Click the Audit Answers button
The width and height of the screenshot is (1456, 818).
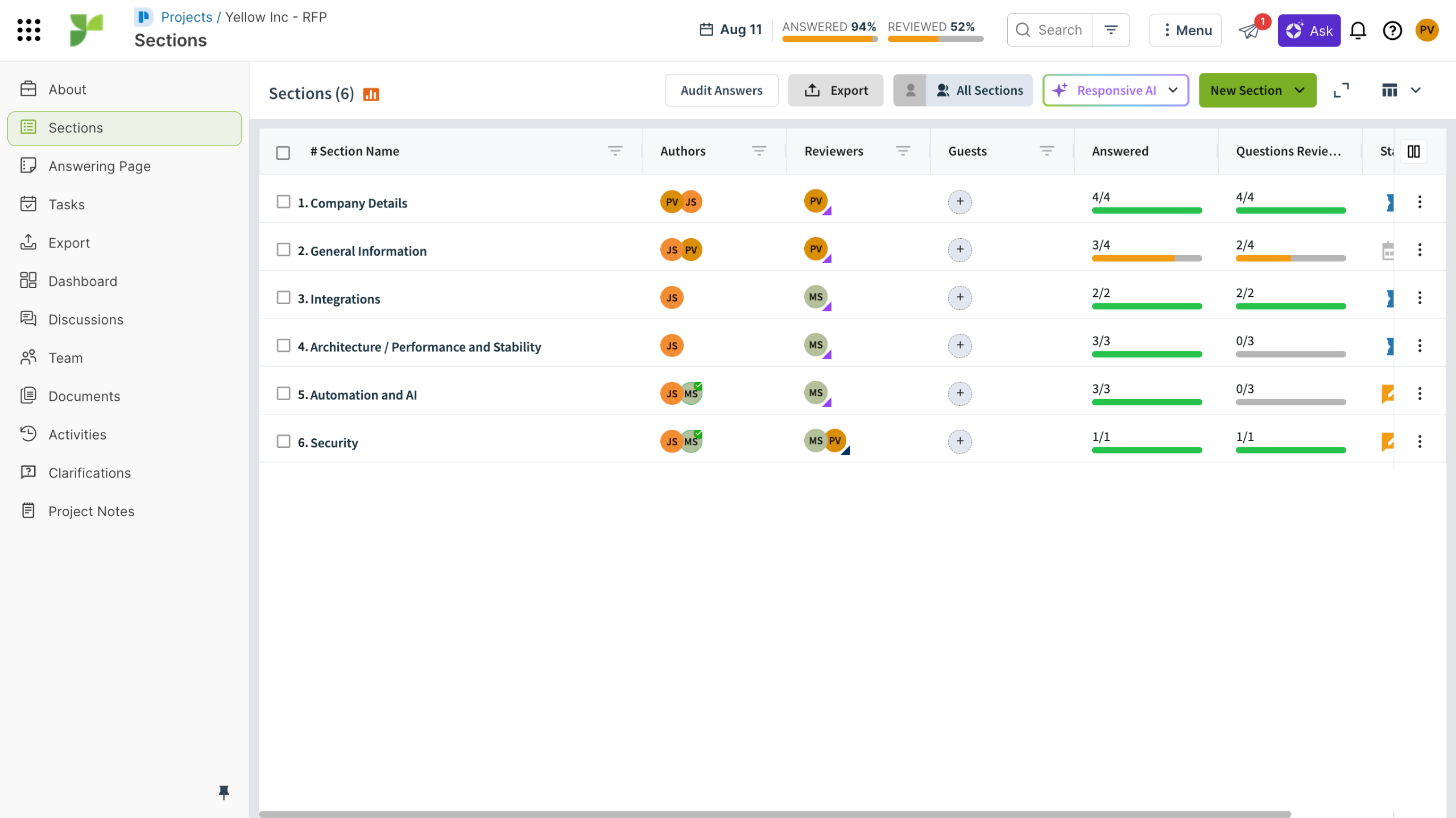tap(721, 90)
